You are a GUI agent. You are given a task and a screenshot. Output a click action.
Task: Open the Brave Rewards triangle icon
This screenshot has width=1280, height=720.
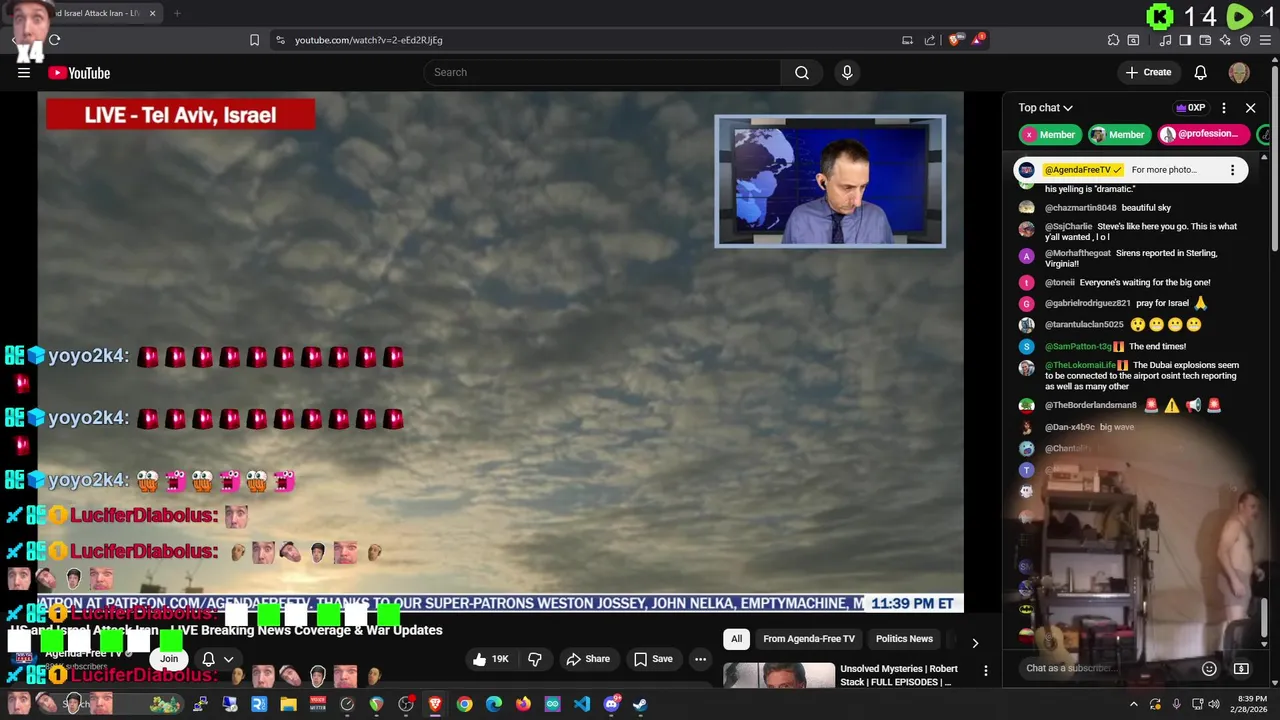point(978,40)
